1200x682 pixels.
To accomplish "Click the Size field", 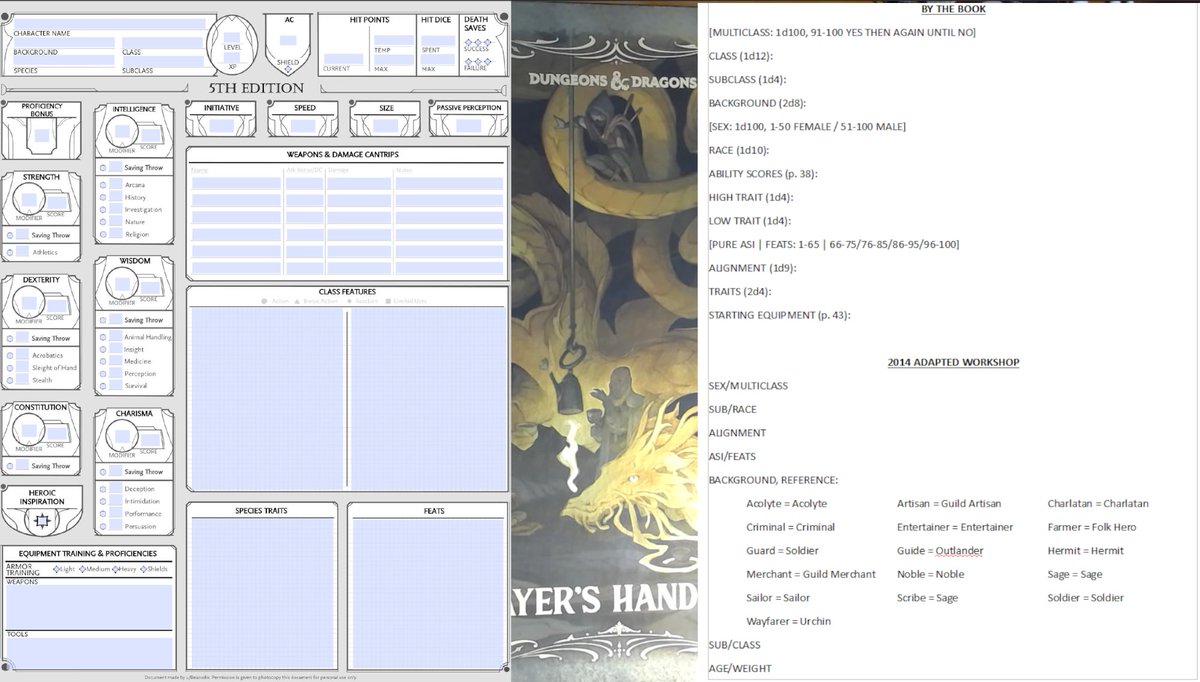I will click(385, 125).
